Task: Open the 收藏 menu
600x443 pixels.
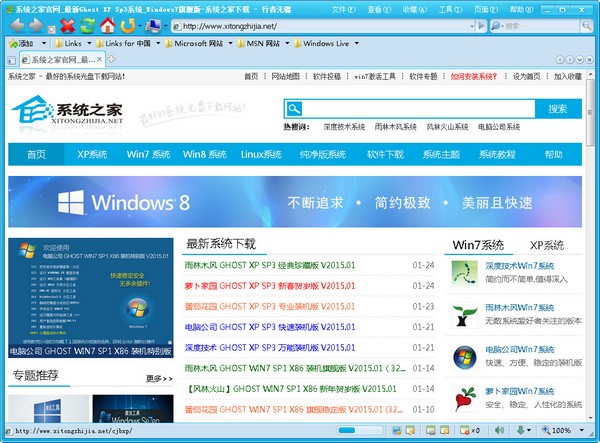Action: (x=414, y=9)
